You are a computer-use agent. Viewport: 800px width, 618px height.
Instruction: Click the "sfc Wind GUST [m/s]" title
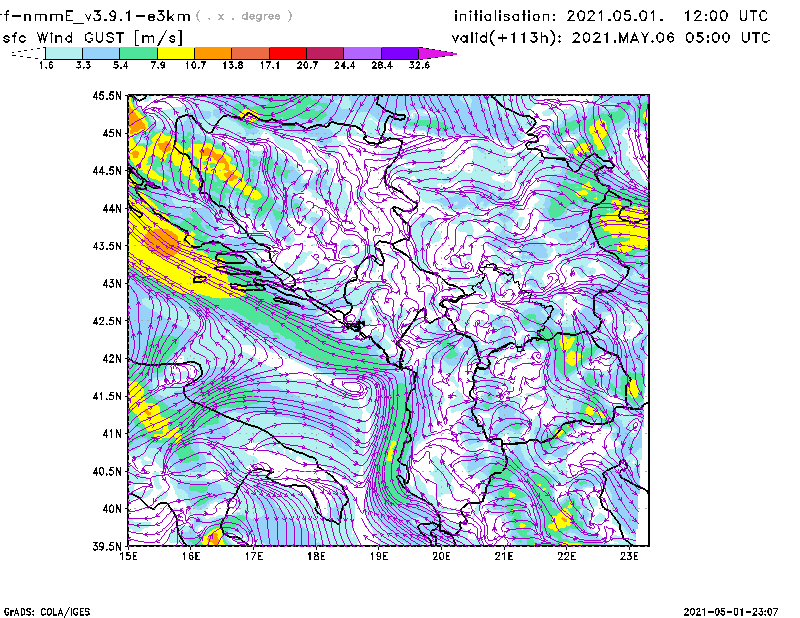tap(92, 38)
